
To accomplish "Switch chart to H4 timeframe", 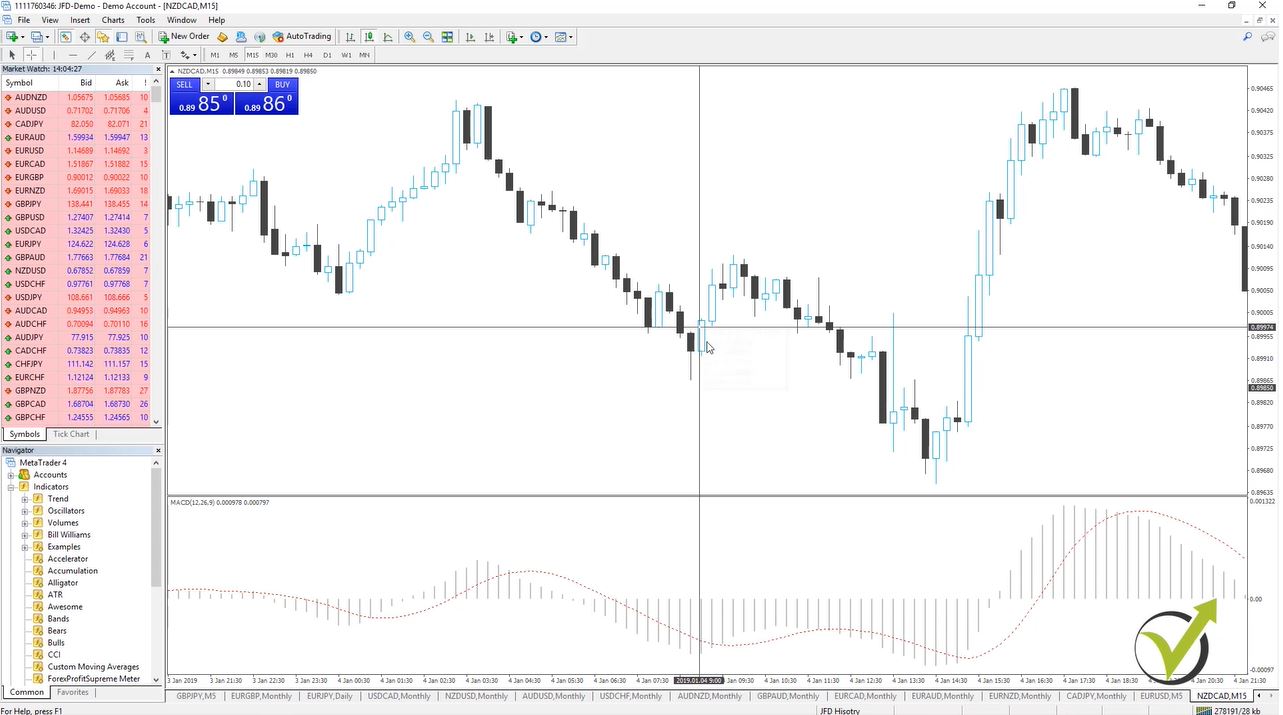I will 308,54.
